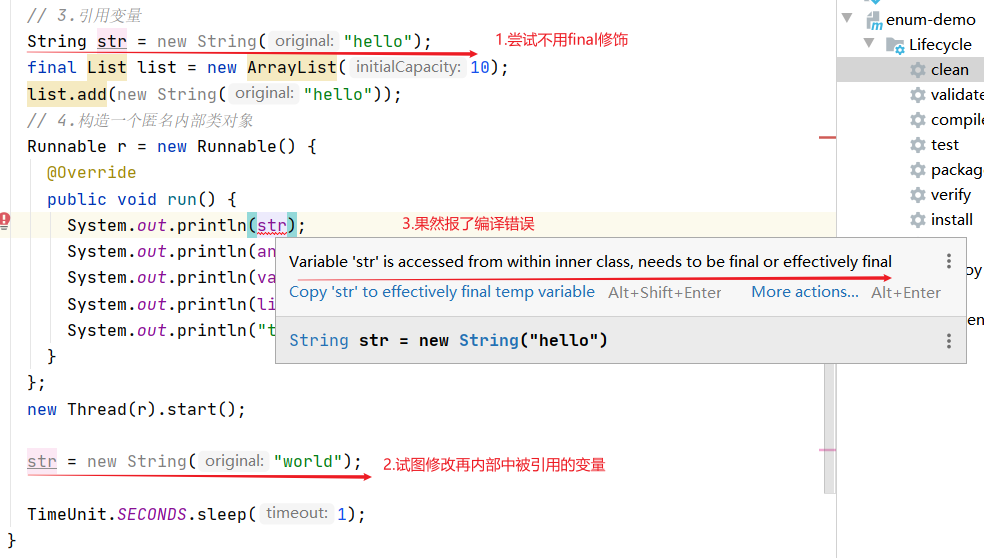
Task: Click the Lifecycle folder icon
Action: pyautogui.click(x=895, y=45)
